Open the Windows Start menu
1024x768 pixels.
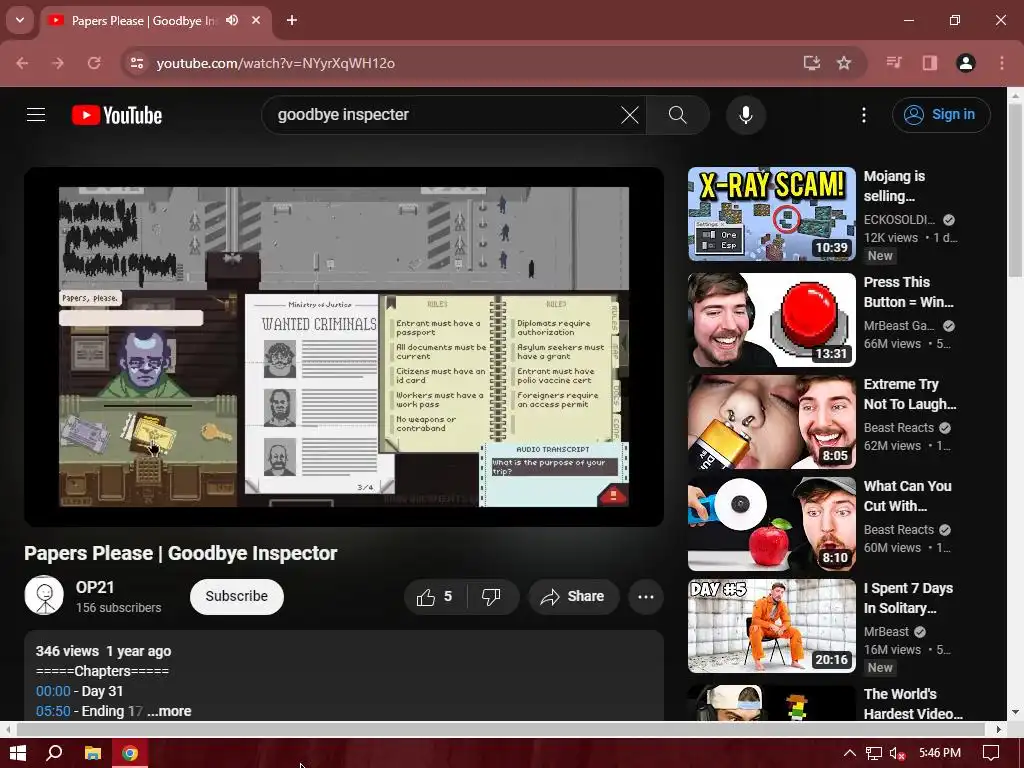tap(18, 753)
